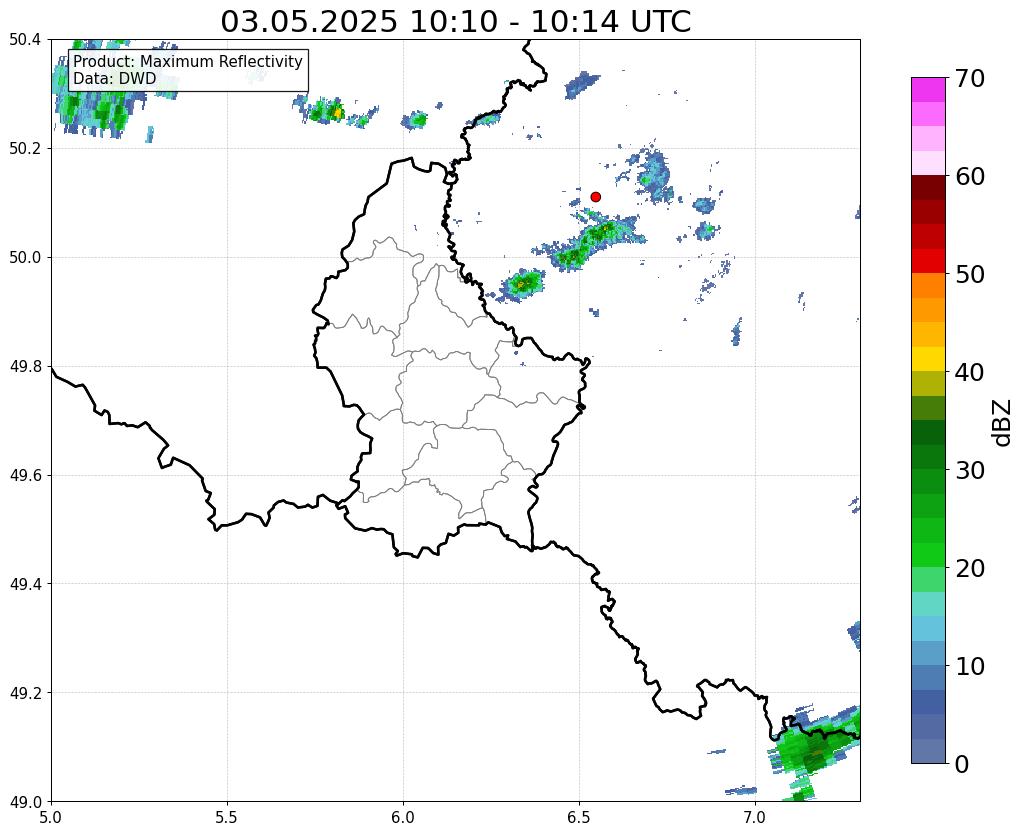This screenshot has width=1023, height=834.
Task: Click the colorbar tick label 60
Action: (969, 176)
